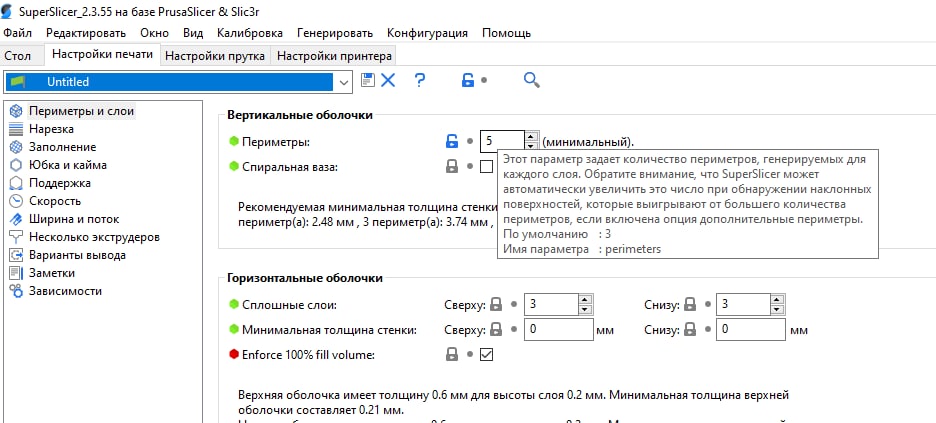Image resolution: width=936 pixels, height=423 pixels.
Task: Toggle the Спиральная ваза checkbox
Action: point(487,166)
